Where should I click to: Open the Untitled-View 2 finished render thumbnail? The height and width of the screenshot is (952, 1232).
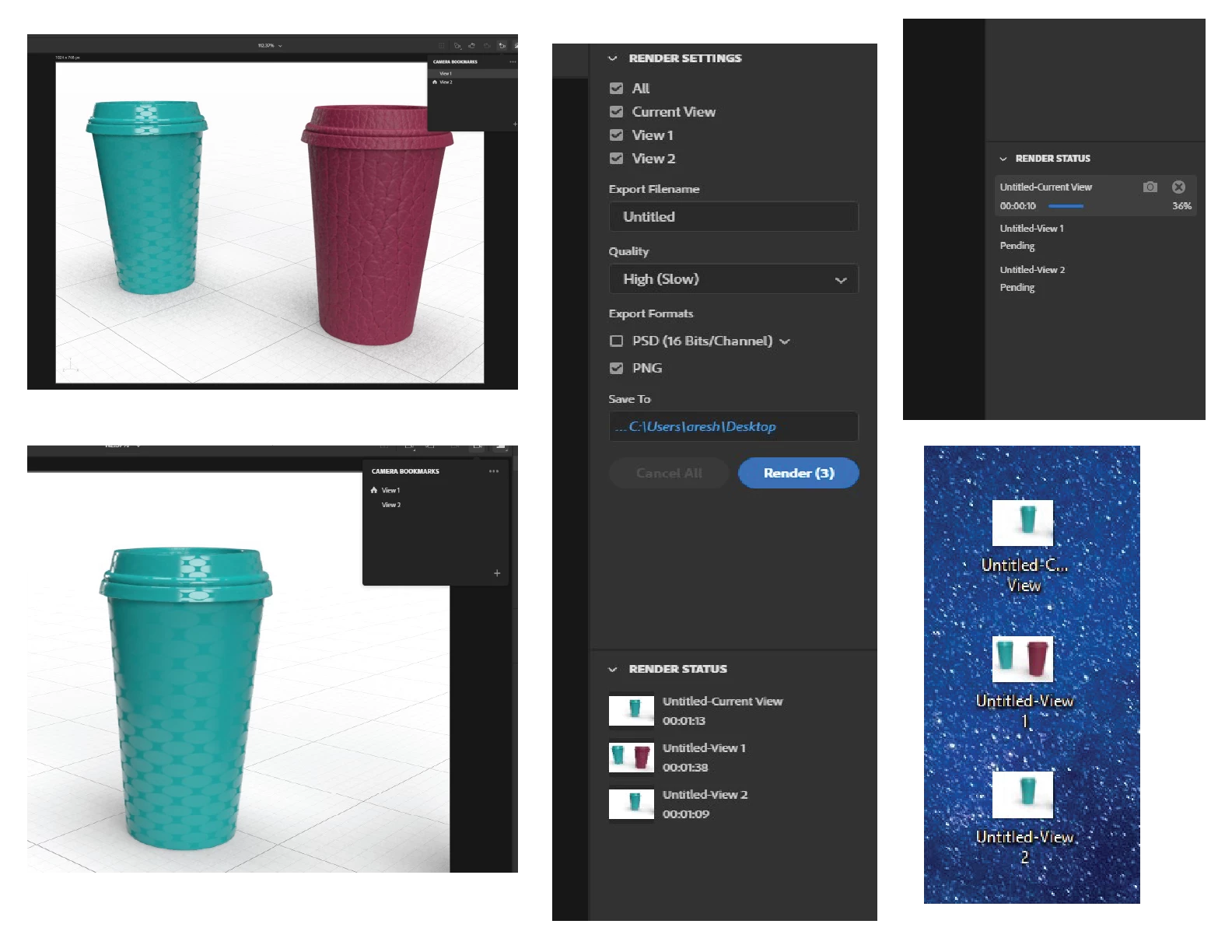(632, 804)
